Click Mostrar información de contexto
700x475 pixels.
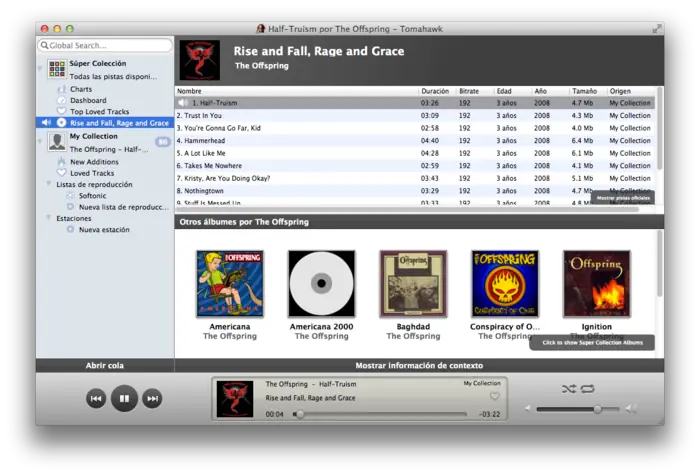click(x=419, y=365)
